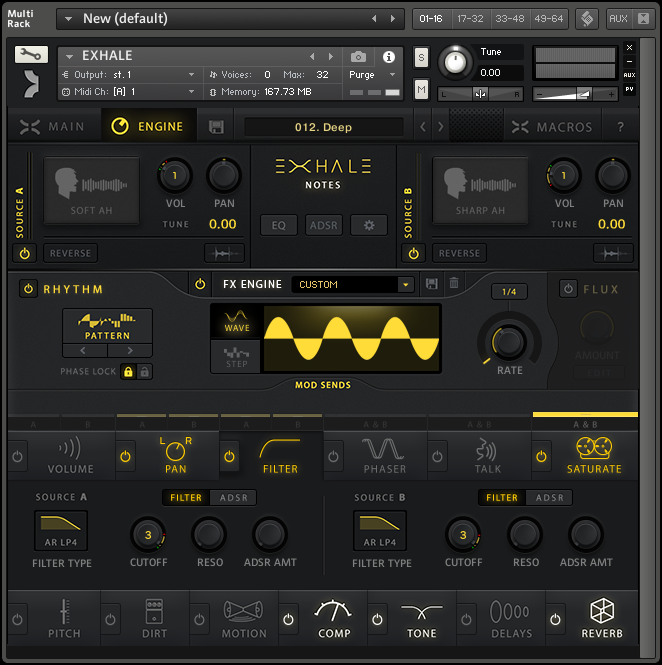Image resolution: width=662 pixels, height=665 pixels.
Task: Open the gear settings in Exhale Notes
Action: [x=368, y=225]
